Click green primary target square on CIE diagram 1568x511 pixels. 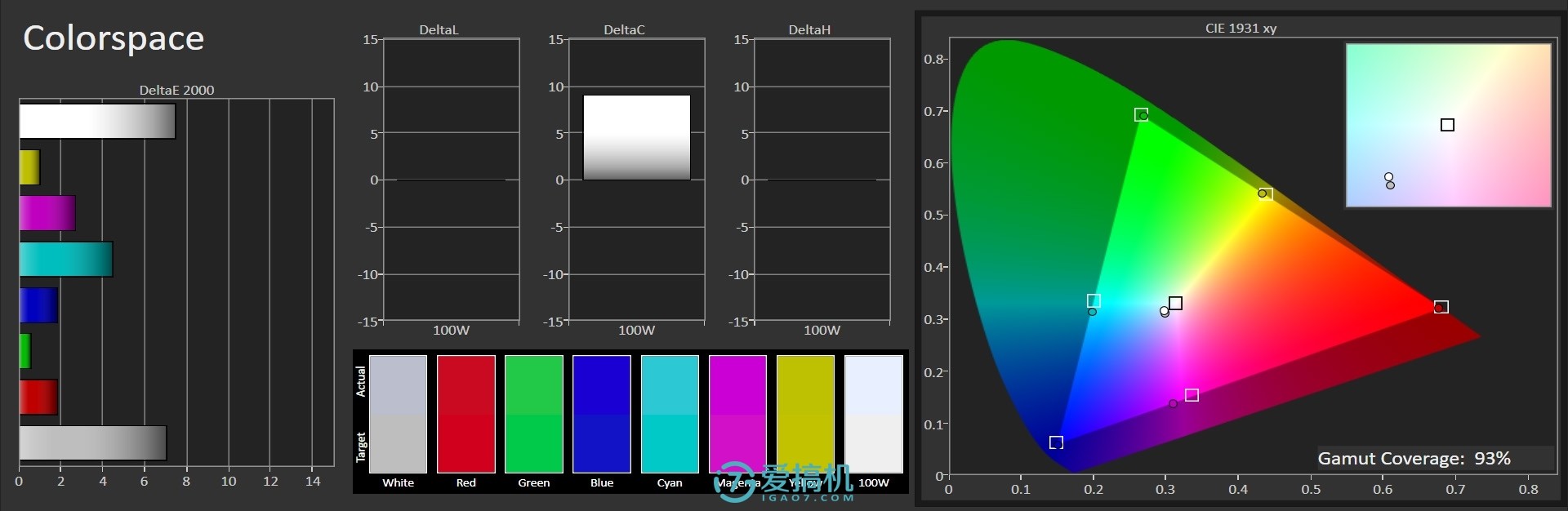pyautogui.click(x=1141, y=115)
